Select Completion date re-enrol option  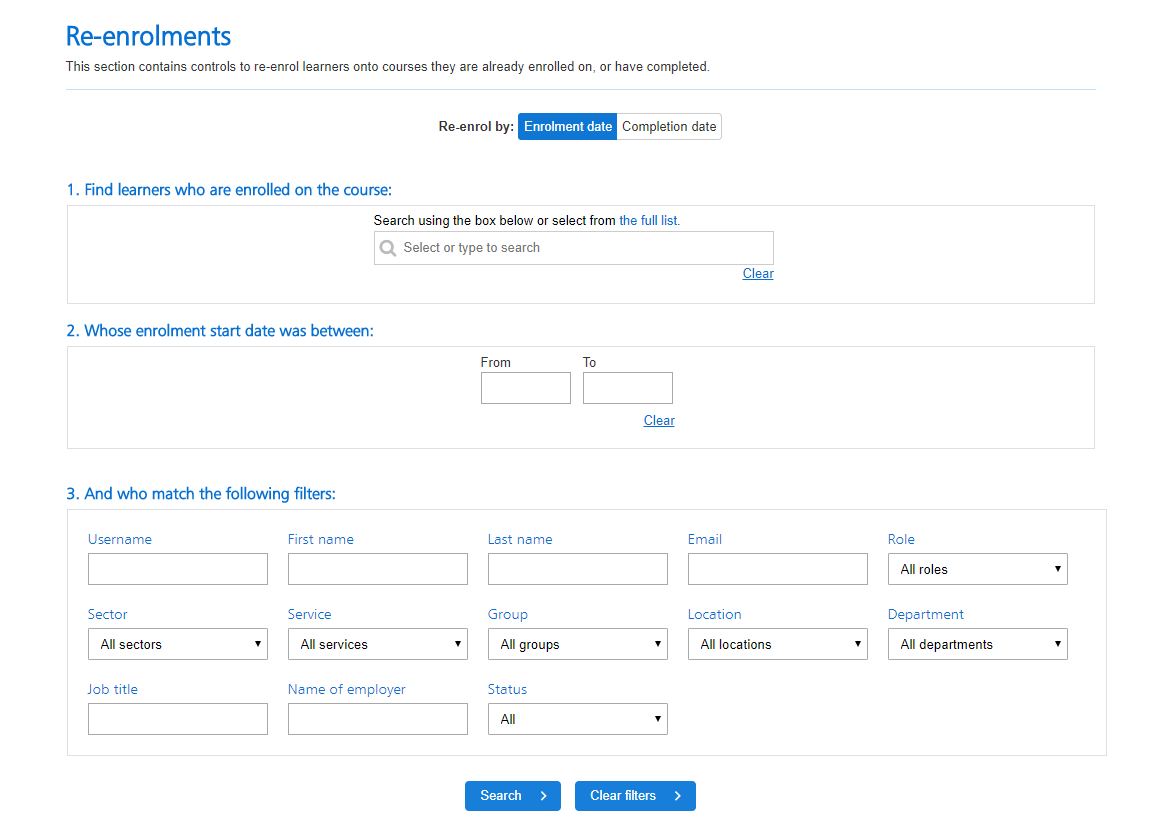point(668,127)
